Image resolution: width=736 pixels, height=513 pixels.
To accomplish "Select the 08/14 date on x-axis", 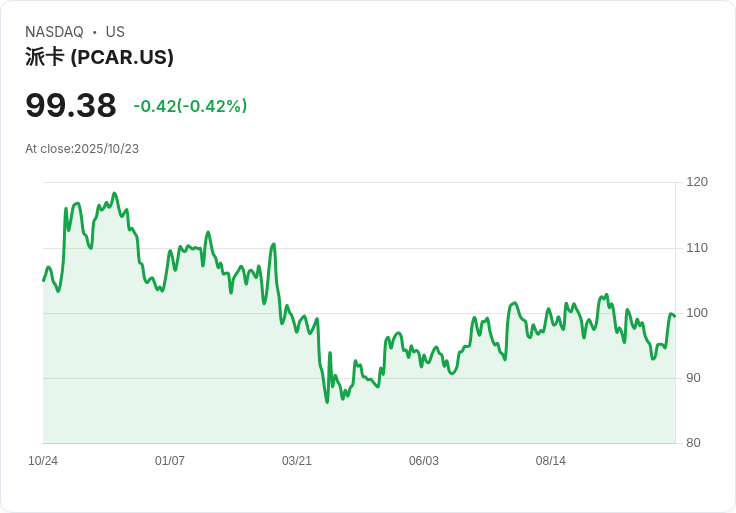I will point(551,461).
